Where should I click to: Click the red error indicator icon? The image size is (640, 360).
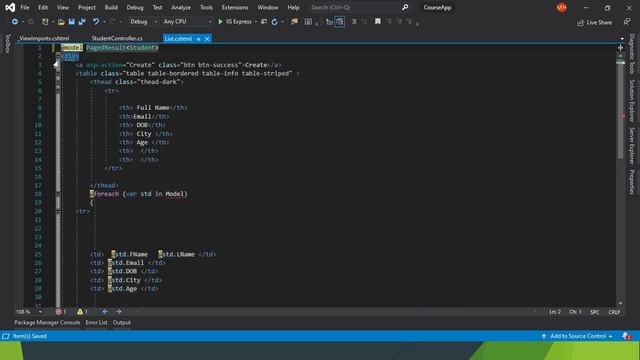(58, 312)
